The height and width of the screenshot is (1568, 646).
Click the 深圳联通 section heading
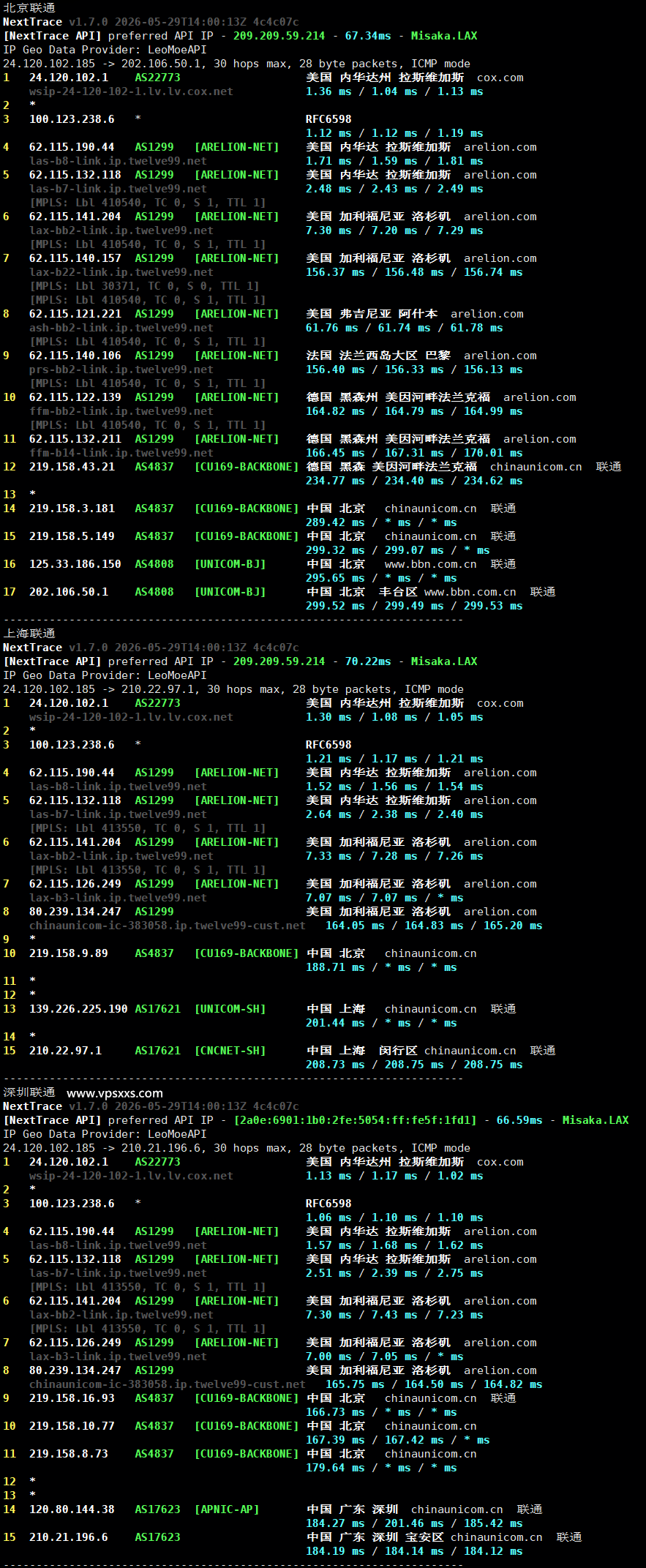click(29, 1092)
